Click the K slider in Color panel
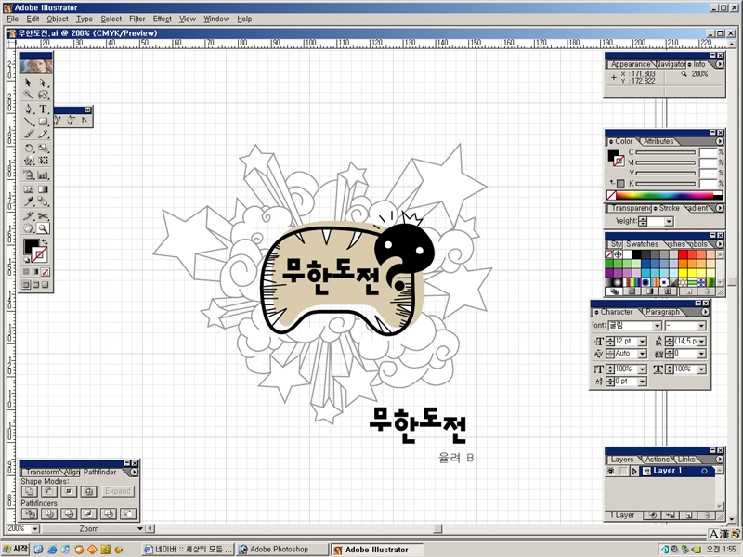The image size is (743, 557). (666, 183)
